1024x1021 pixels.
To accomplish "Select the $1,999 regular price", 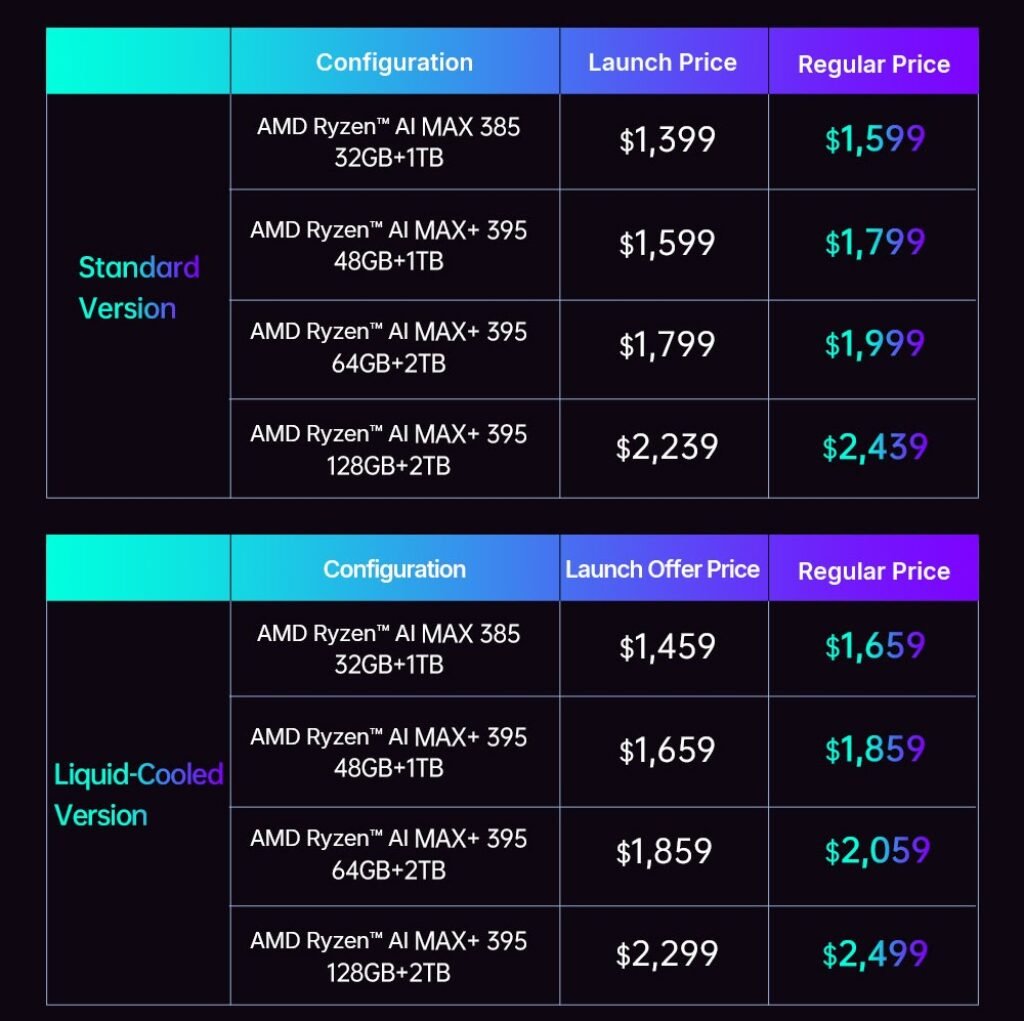I will 875,344.
